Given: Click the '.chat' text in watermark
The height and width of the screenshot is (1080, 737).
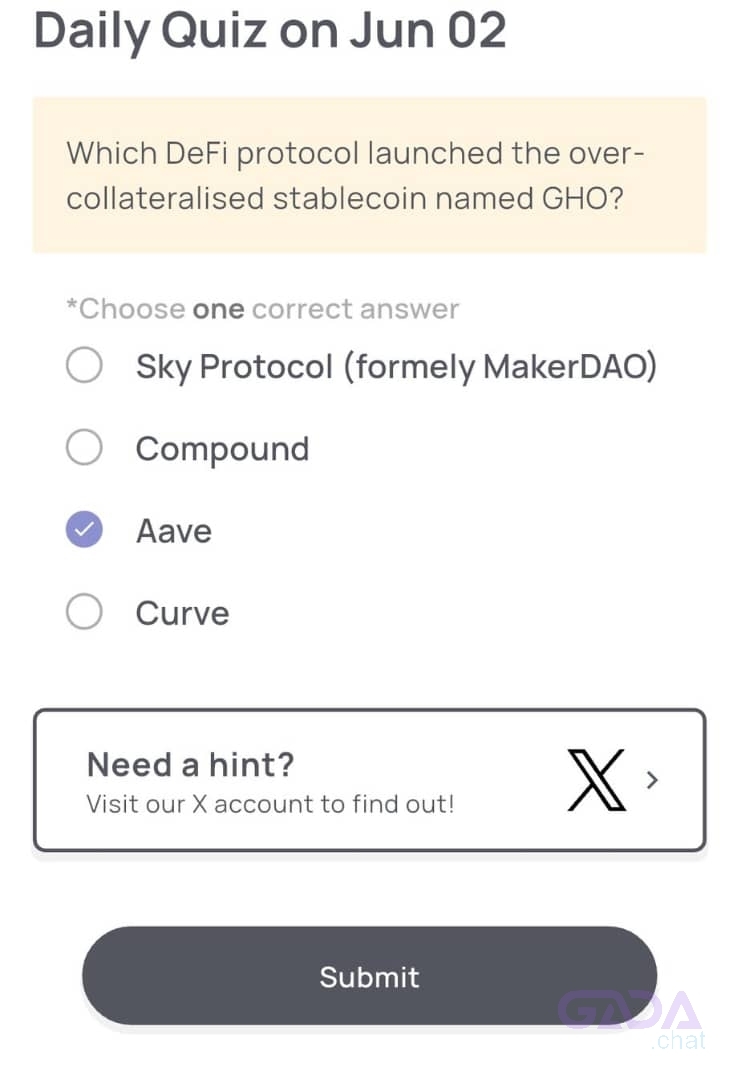Looking at the screenshot, I should pyautogui.click(x=678, y=1039).
